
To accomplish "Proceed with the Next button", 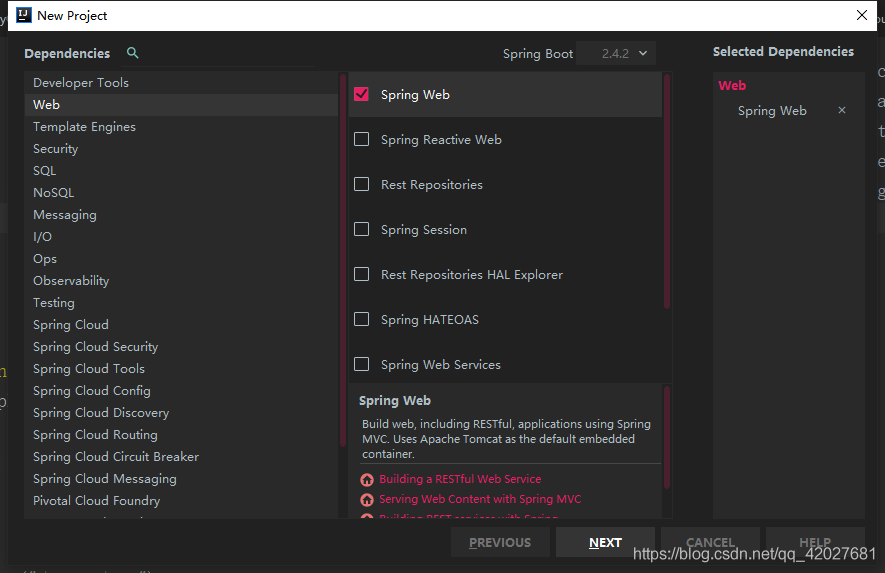I will (x=605, y=543).
